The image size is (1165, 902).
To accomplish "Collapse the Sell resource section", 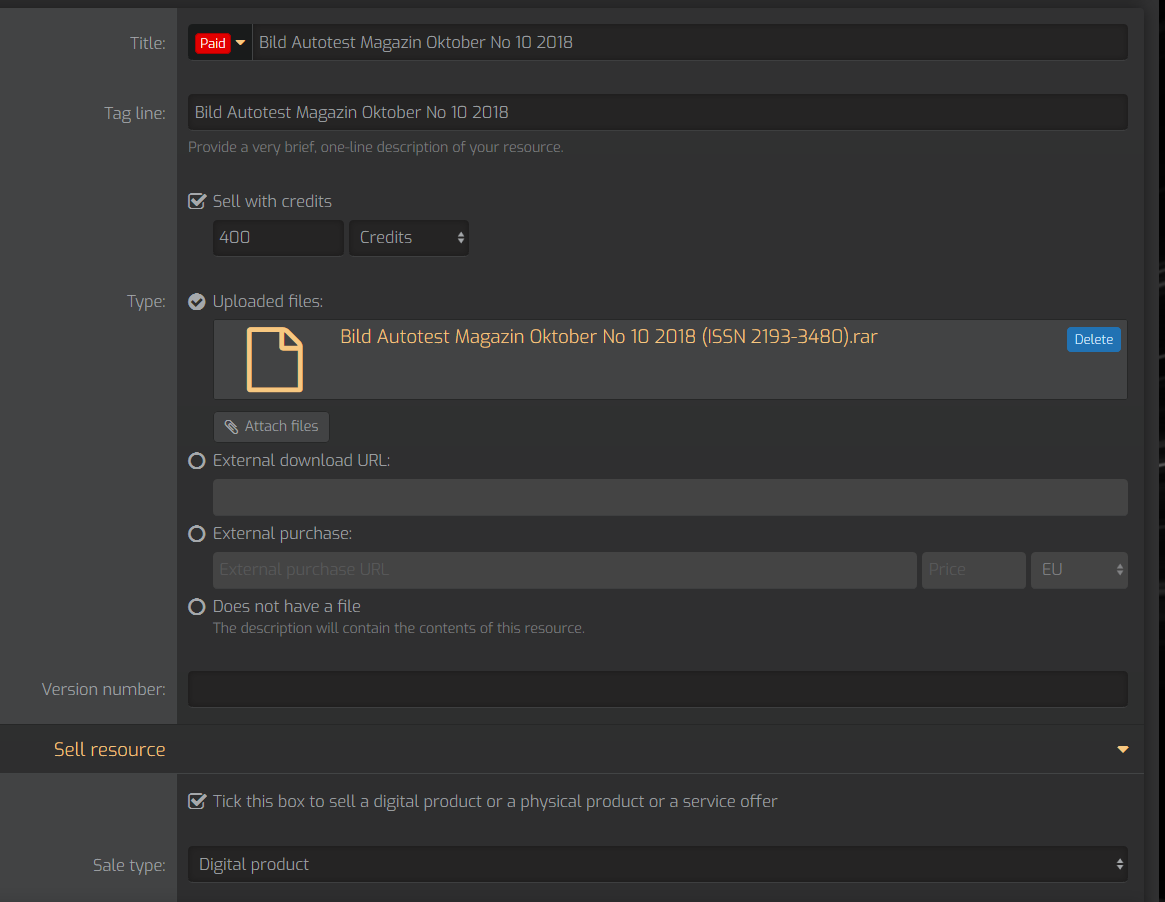I will click(1123, 750).
